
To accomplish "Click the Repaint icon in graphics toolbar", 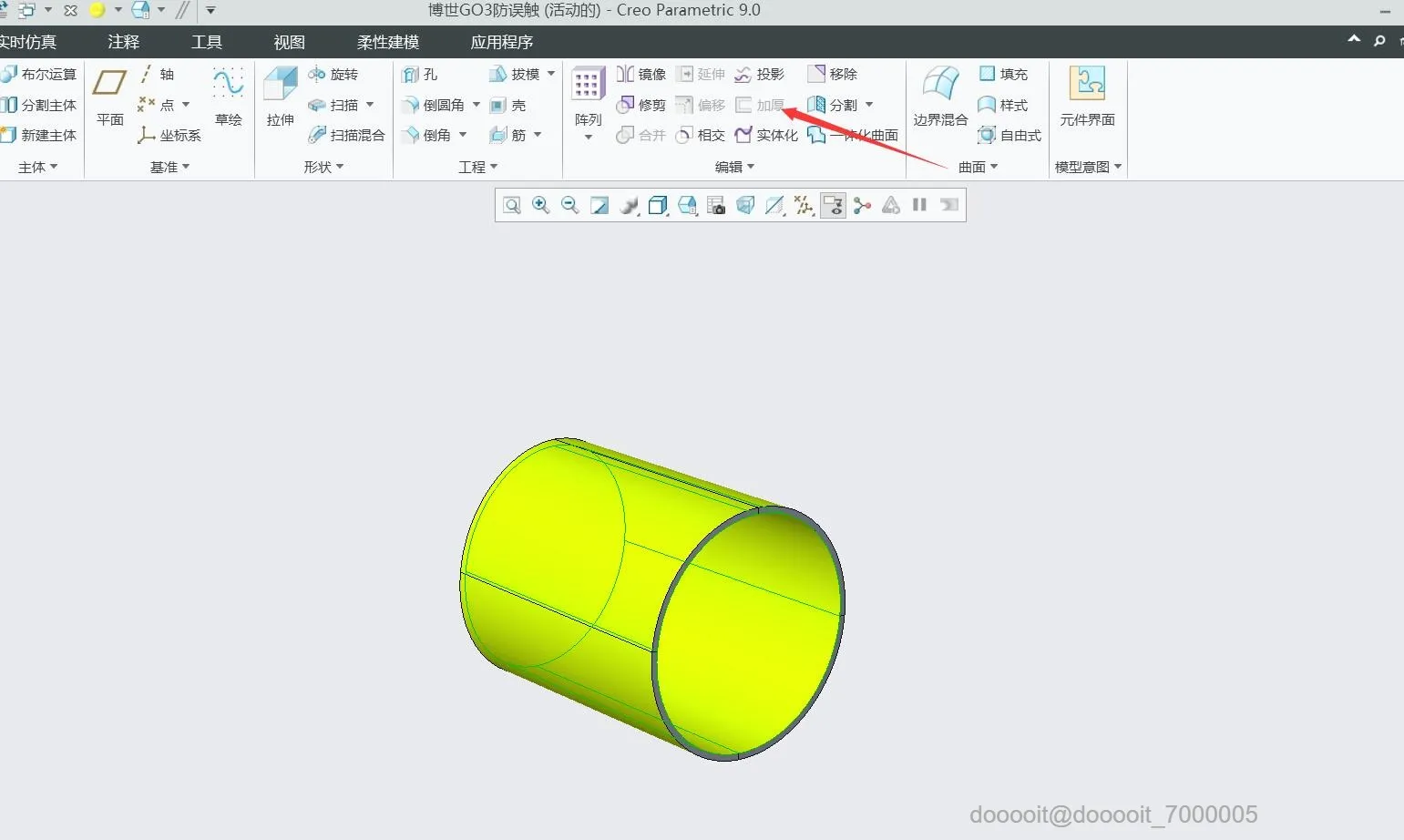I will (x=600, y=205).
